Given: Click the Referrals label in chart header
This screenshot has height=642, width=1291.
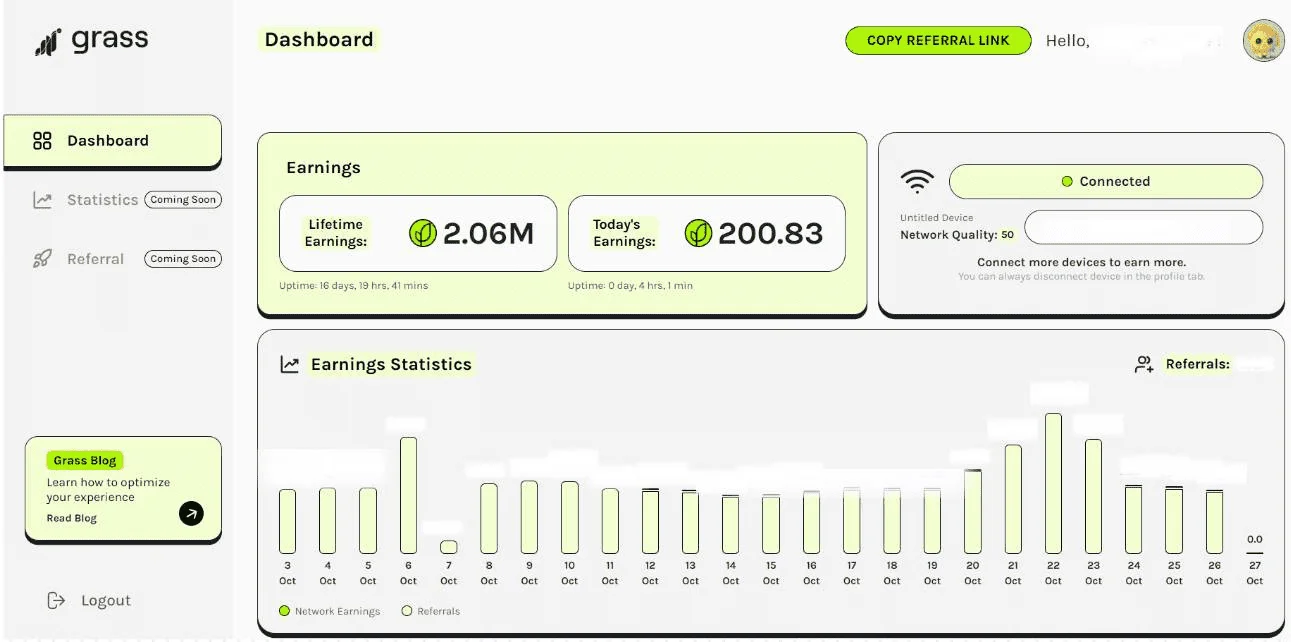Looking at the screenshot, I should pyautogui.click(x=1197, y=364).
